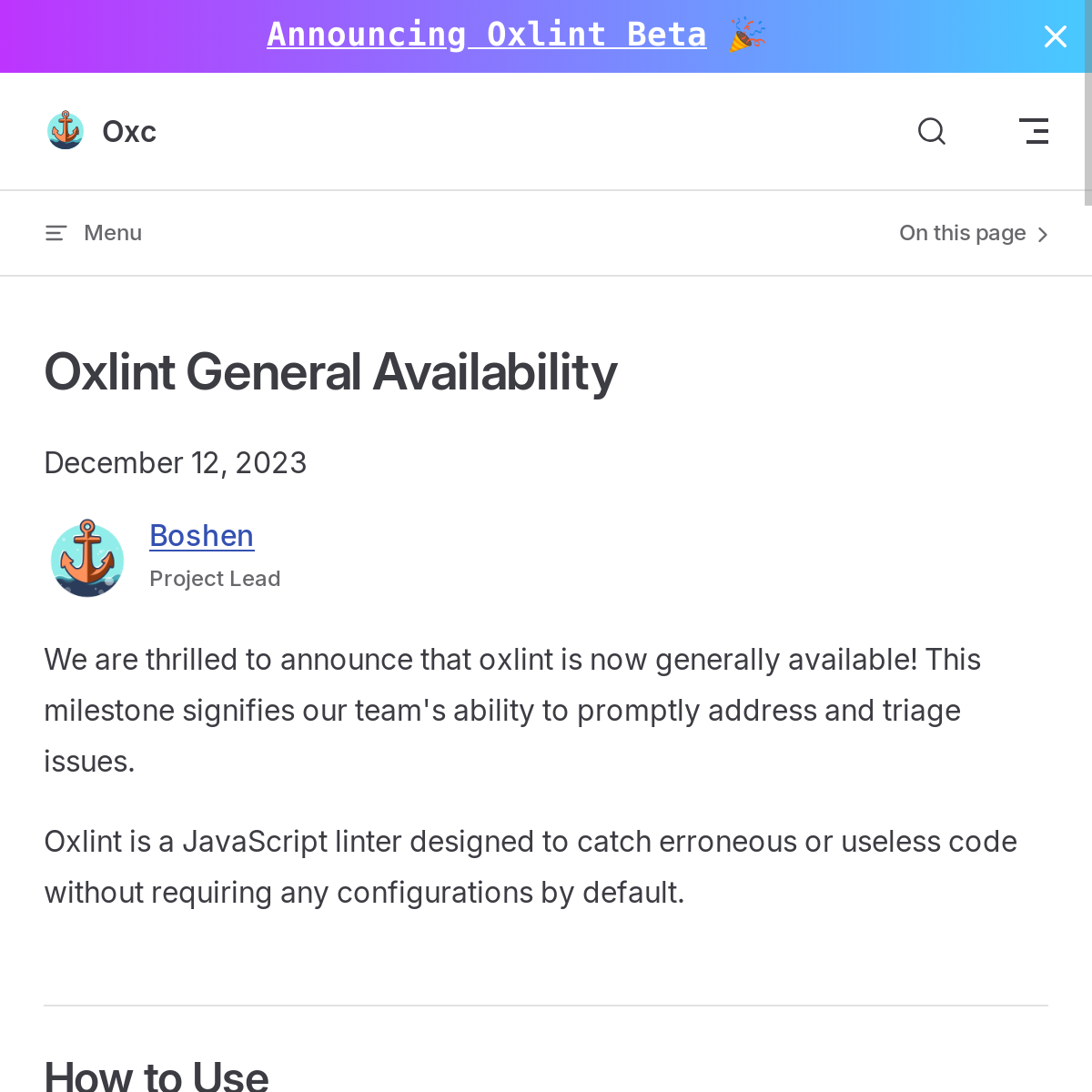Click the three-line icon beside Menu

[x=56, y=233]
